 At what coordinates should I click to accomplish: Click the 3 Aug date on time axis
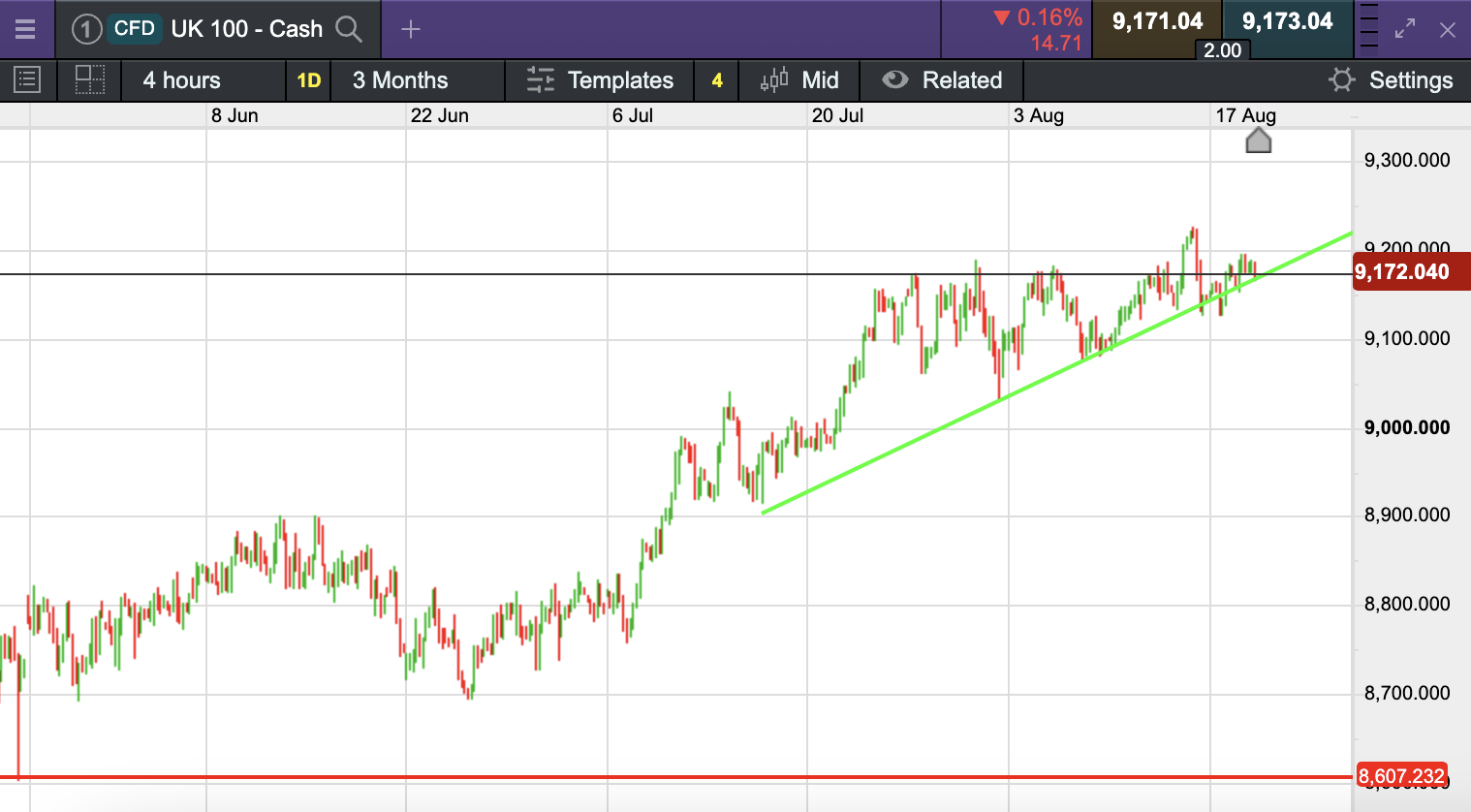1039,115
